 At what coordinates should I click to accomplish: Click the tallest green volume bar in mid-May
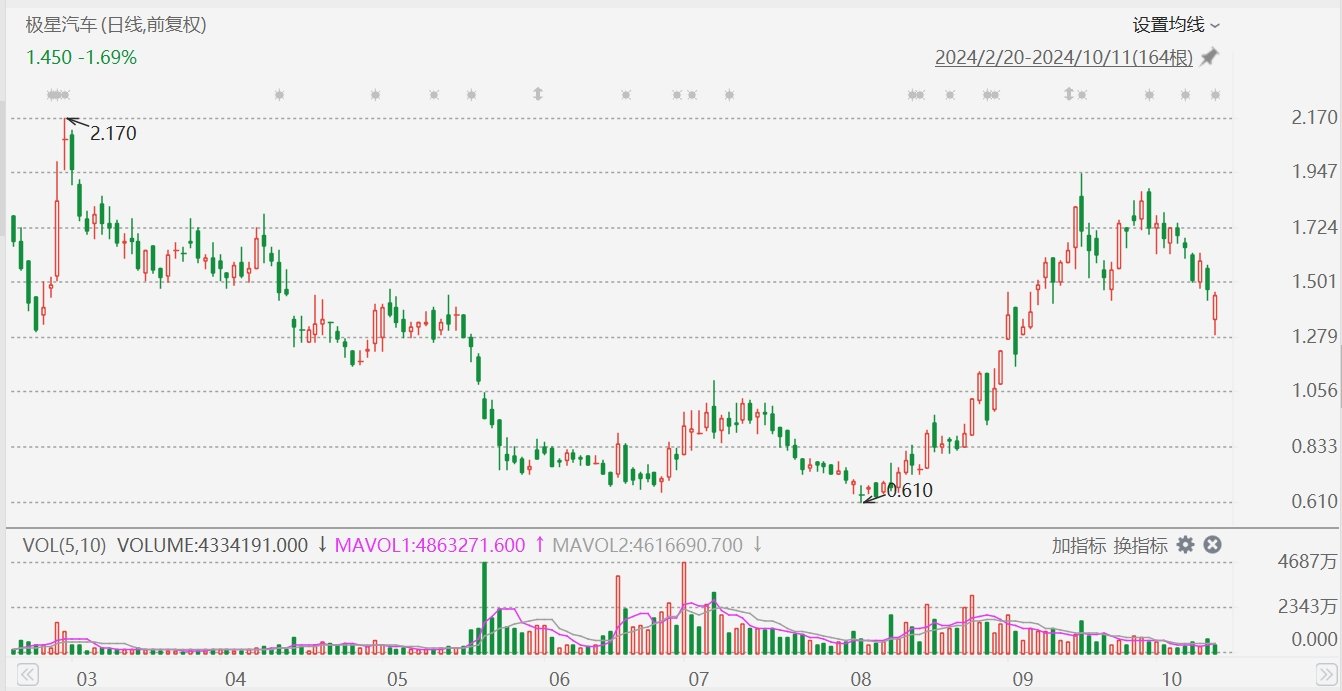[485, 608]
